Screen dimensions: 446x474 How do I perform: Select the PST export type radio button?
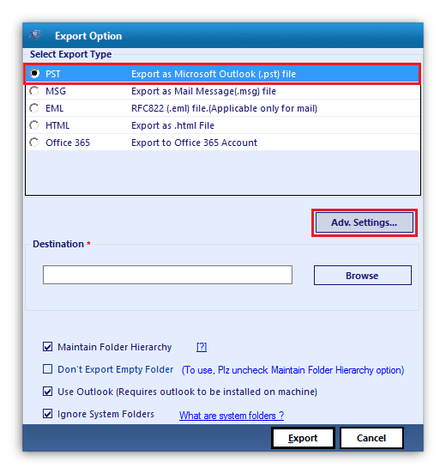coord(34,73)
